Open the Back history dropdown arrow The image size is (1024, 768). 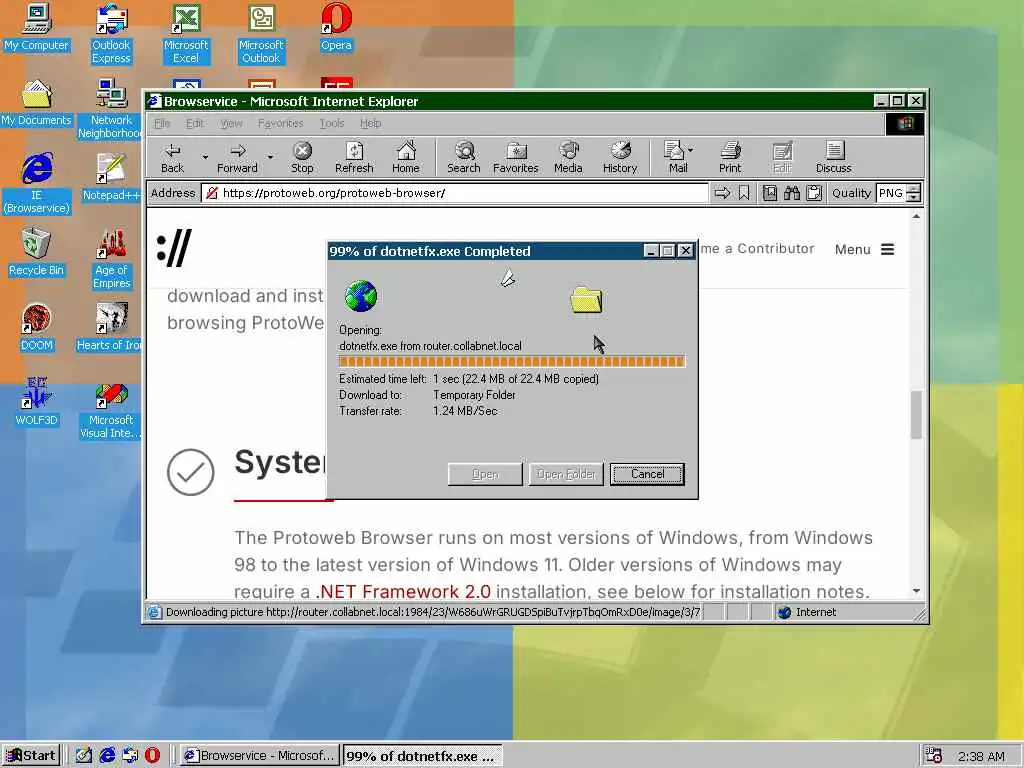point(205,157)
